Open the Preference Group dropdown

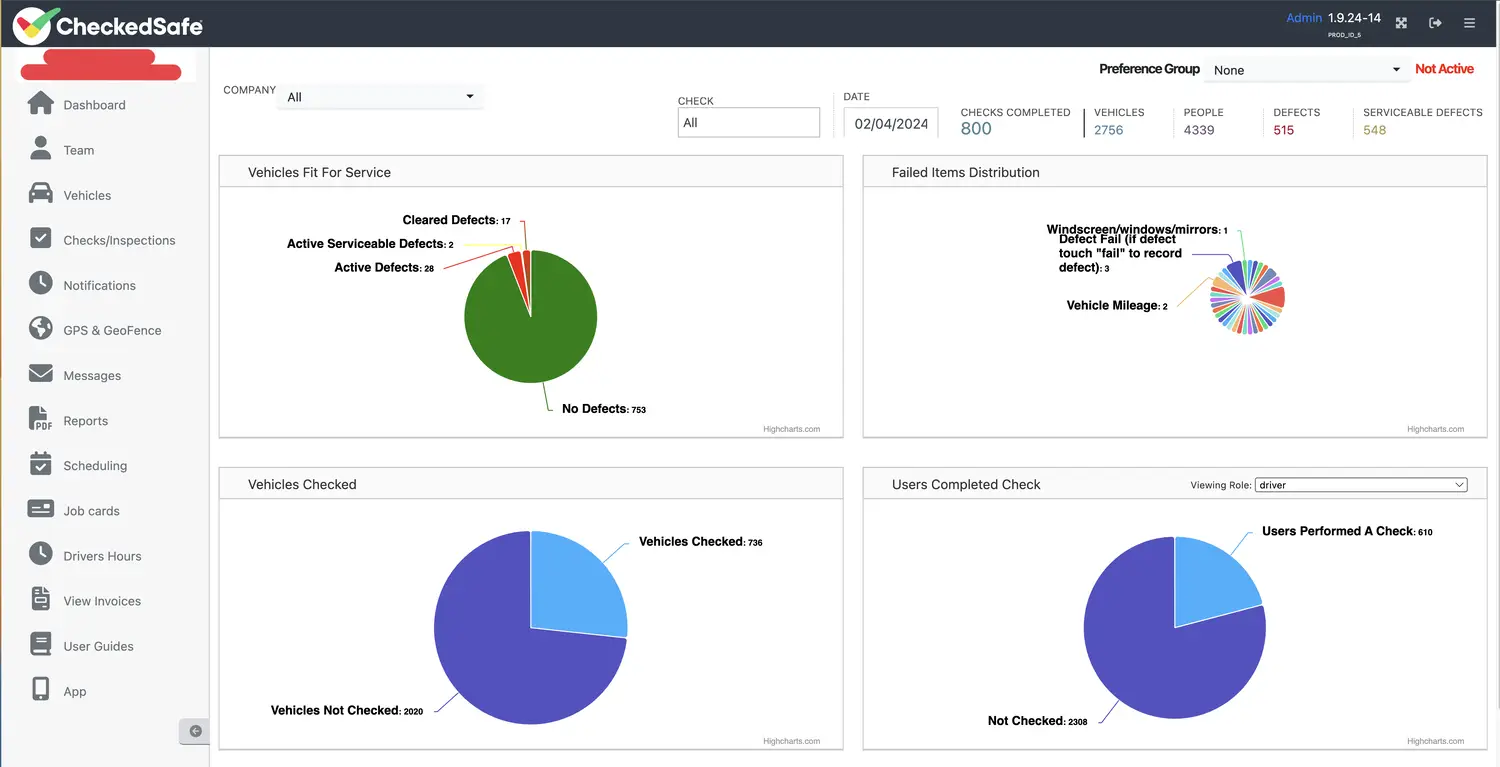pos(1306,70)
